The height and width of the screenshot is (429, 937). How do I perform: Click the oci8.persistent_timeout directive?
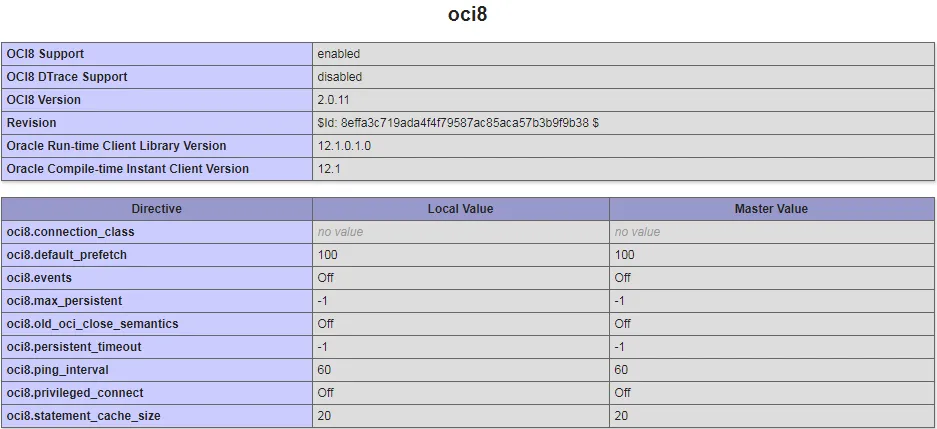click(74, 347)
